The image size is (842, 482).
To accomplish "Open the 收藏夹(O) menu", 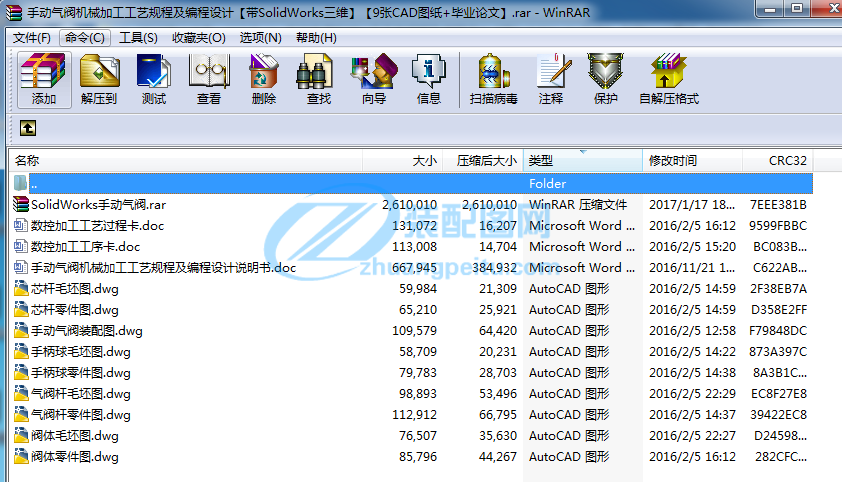I will pyautogui.click(x=199, y=38).
